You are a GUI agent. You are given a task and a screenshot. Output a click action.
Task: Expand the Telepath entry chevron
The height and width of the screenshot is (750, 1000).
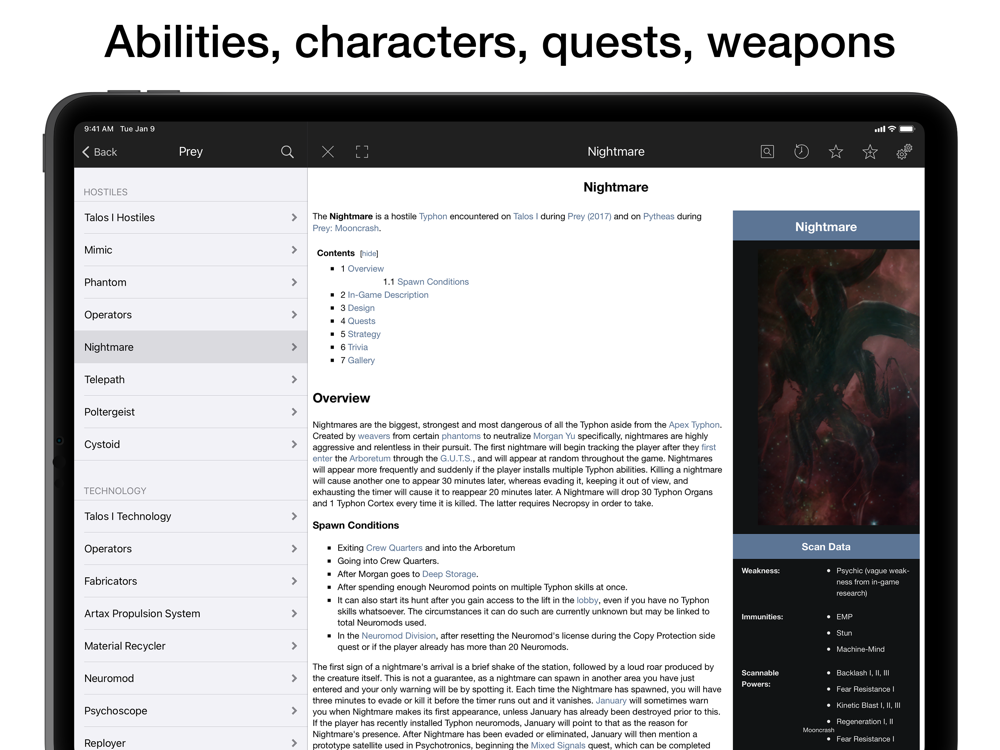click(x=294, y=379)
